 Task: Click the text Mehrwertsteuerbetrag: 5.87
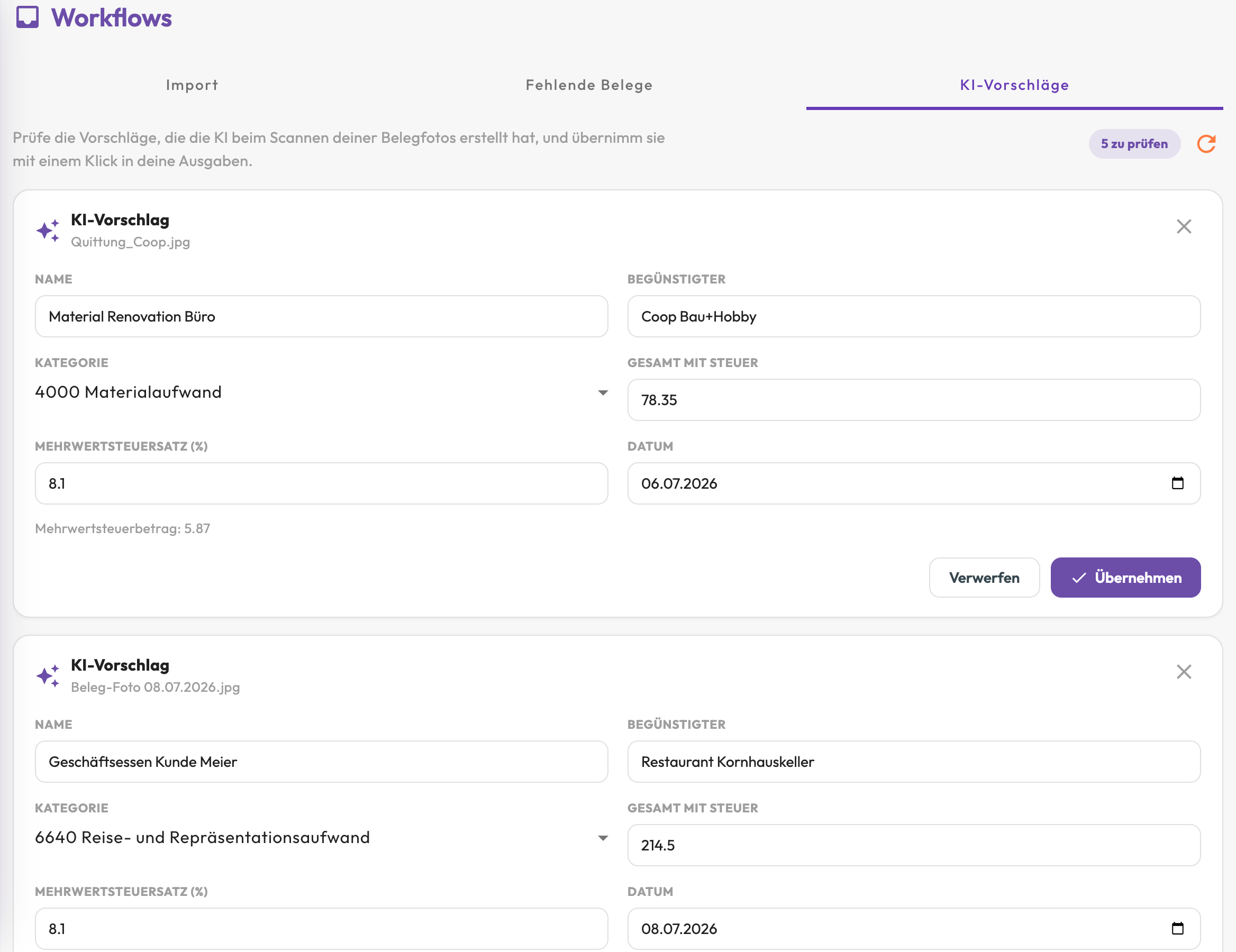click(122, 528)
